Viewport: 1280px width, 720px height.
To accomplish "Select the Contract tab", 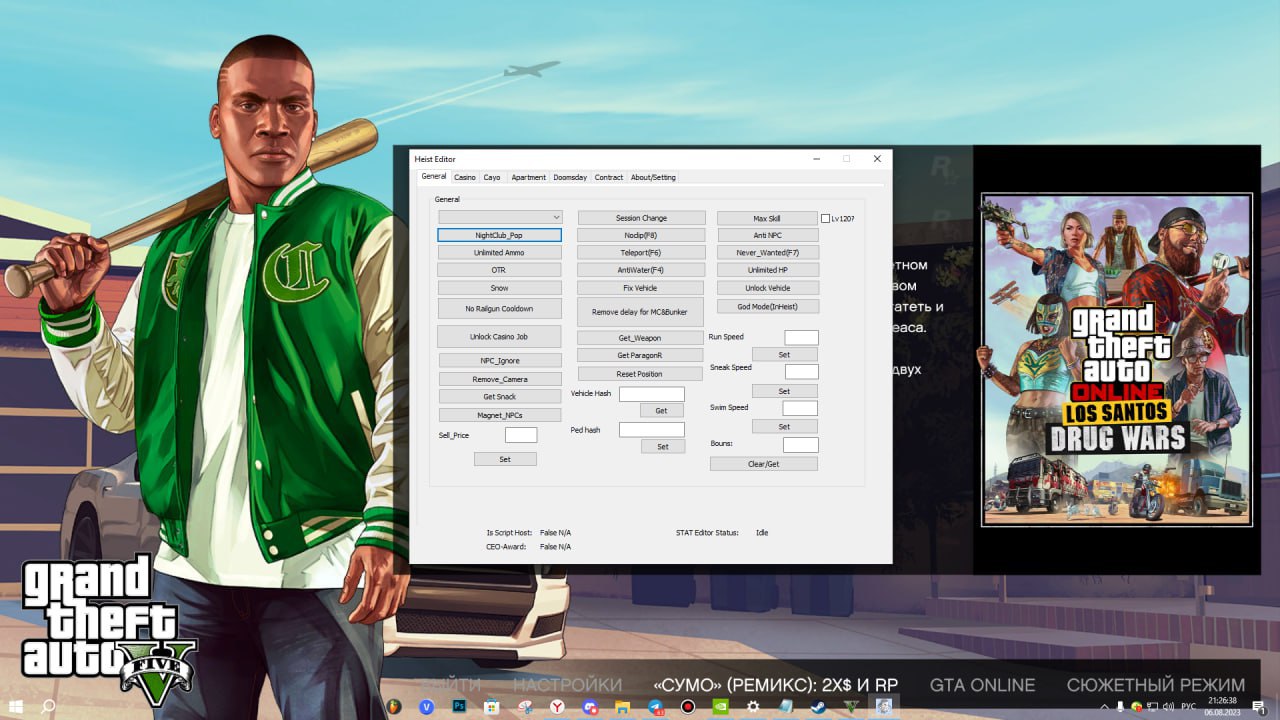I will click(609, 177).
